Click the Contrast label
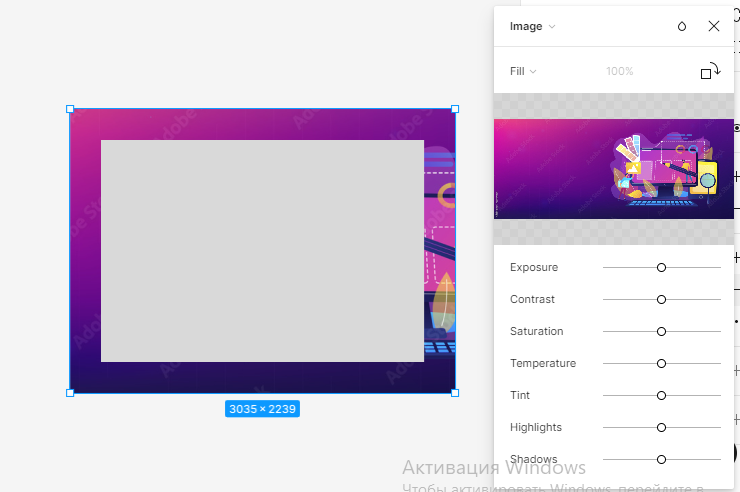This screenshot has height=492, width=740. point(532,300)
